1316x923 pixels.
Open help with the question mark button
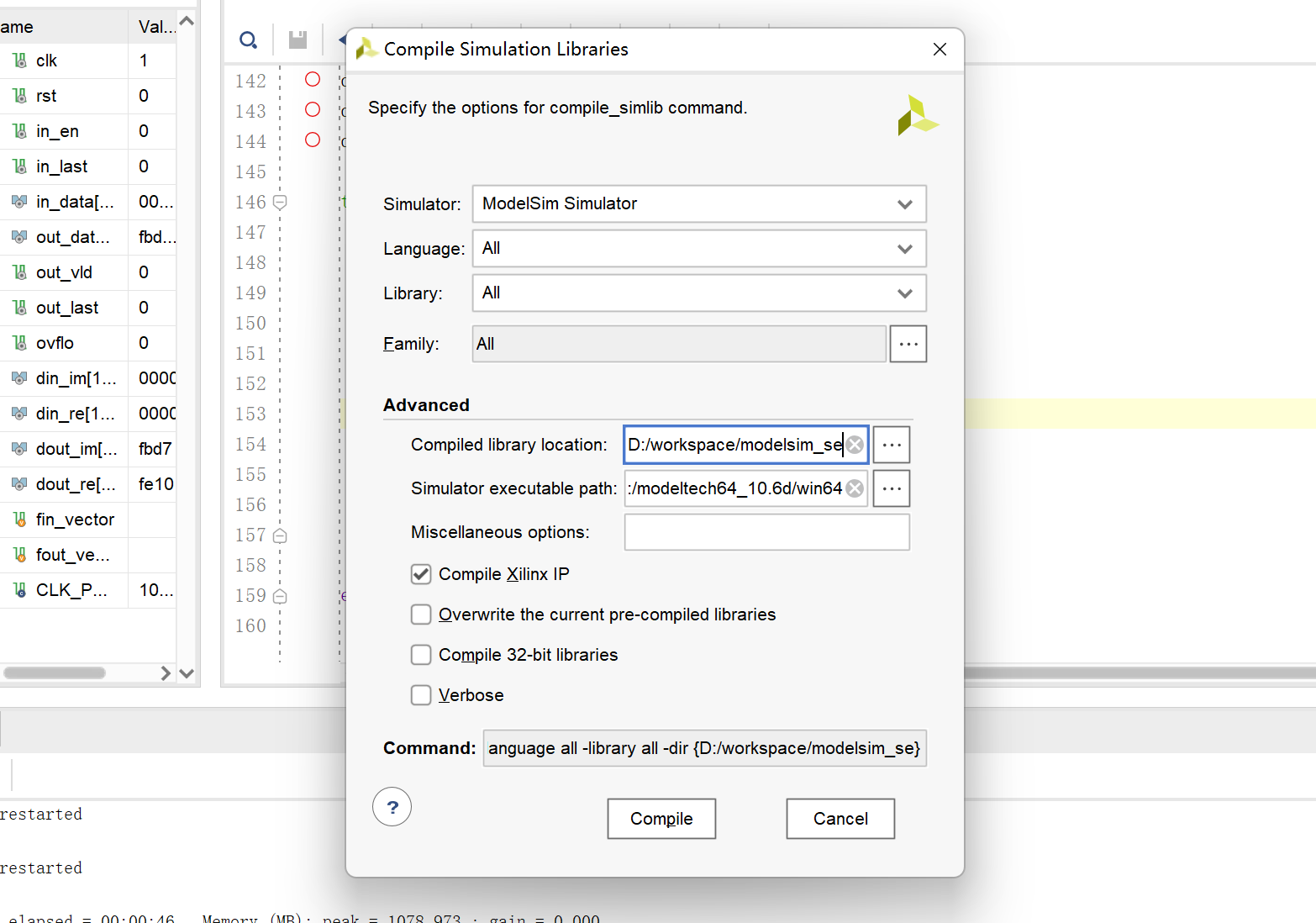pos(392,807)
